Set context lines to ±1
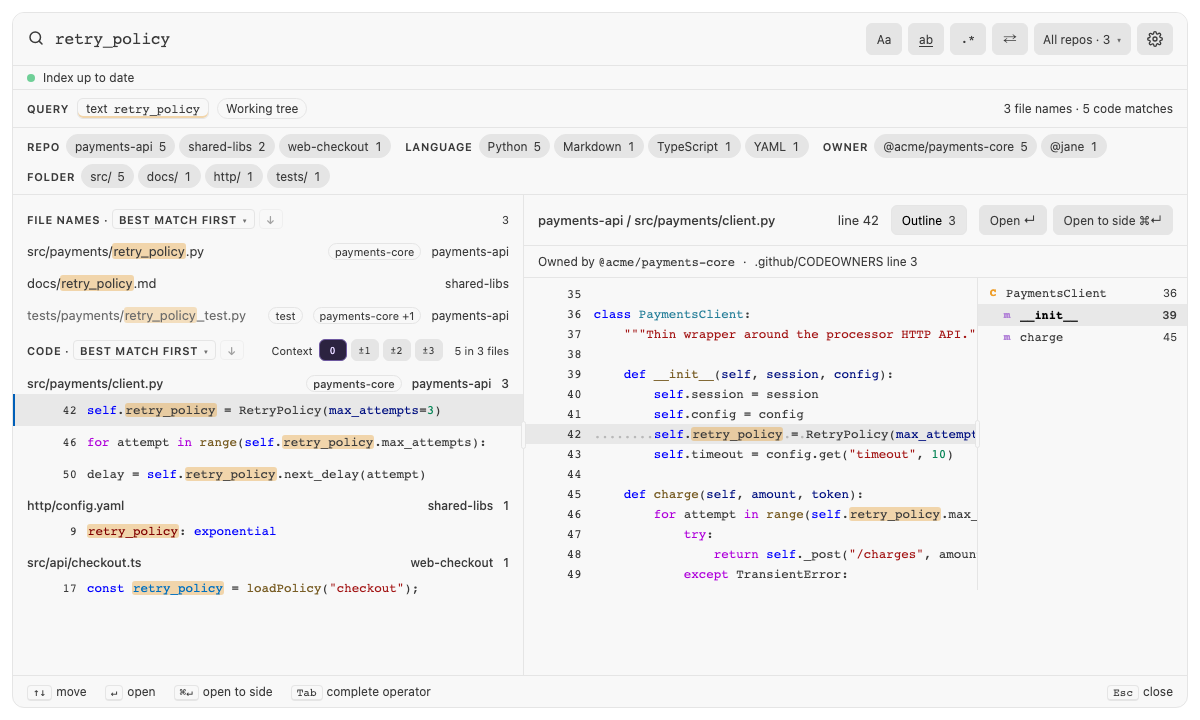This screenshot has height=720, width=1200. (x=365, y=351)
